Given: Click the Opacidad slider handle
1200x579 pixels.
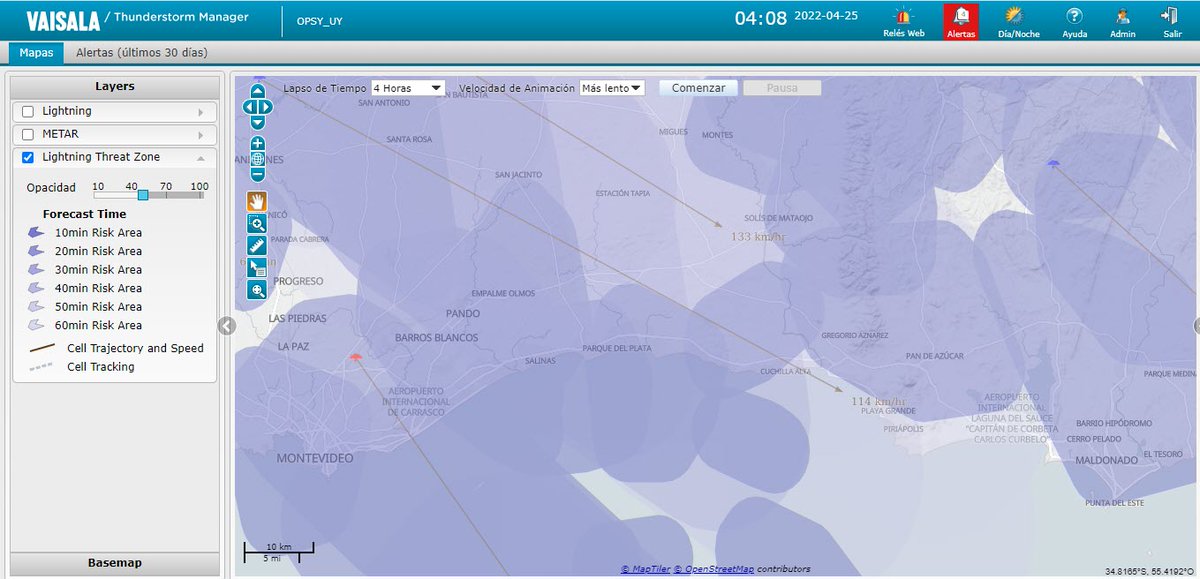Looking at the screenshot, I should [x=143, y=195].
